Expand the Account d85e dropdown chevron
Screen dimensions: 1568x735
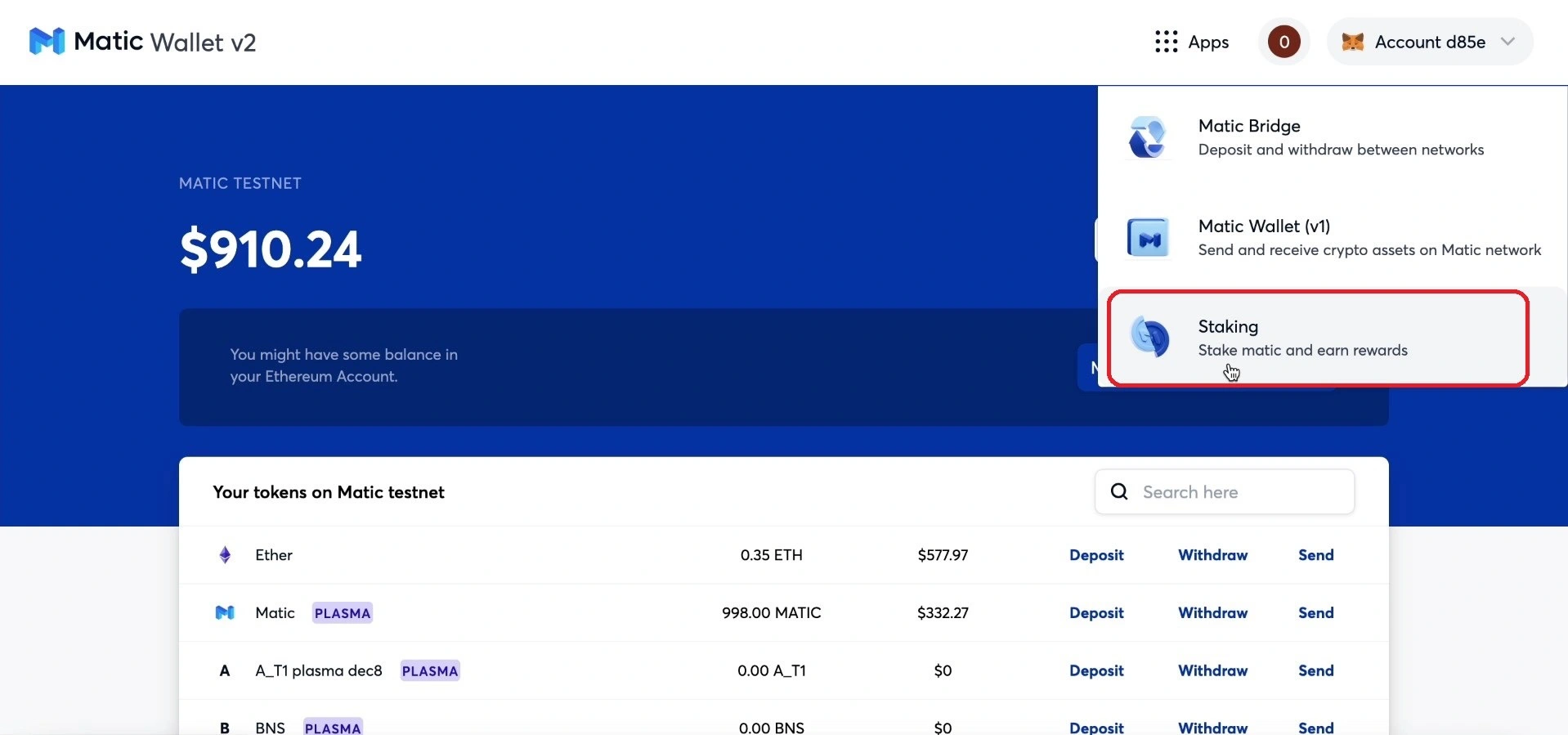coord(1508,42)
